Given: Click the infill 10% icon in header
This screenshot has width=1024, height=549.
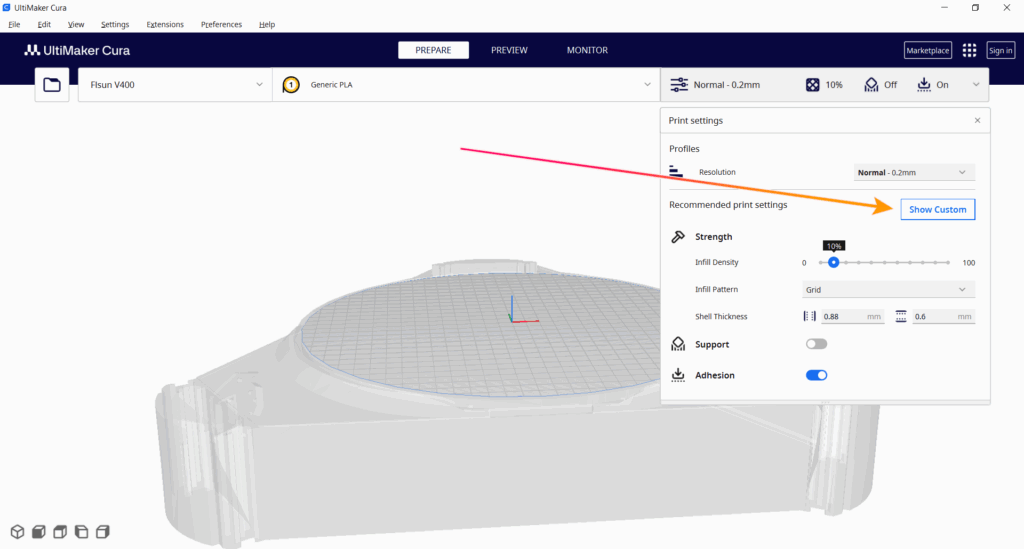Looking at the screenshot, I should [812, 85].
